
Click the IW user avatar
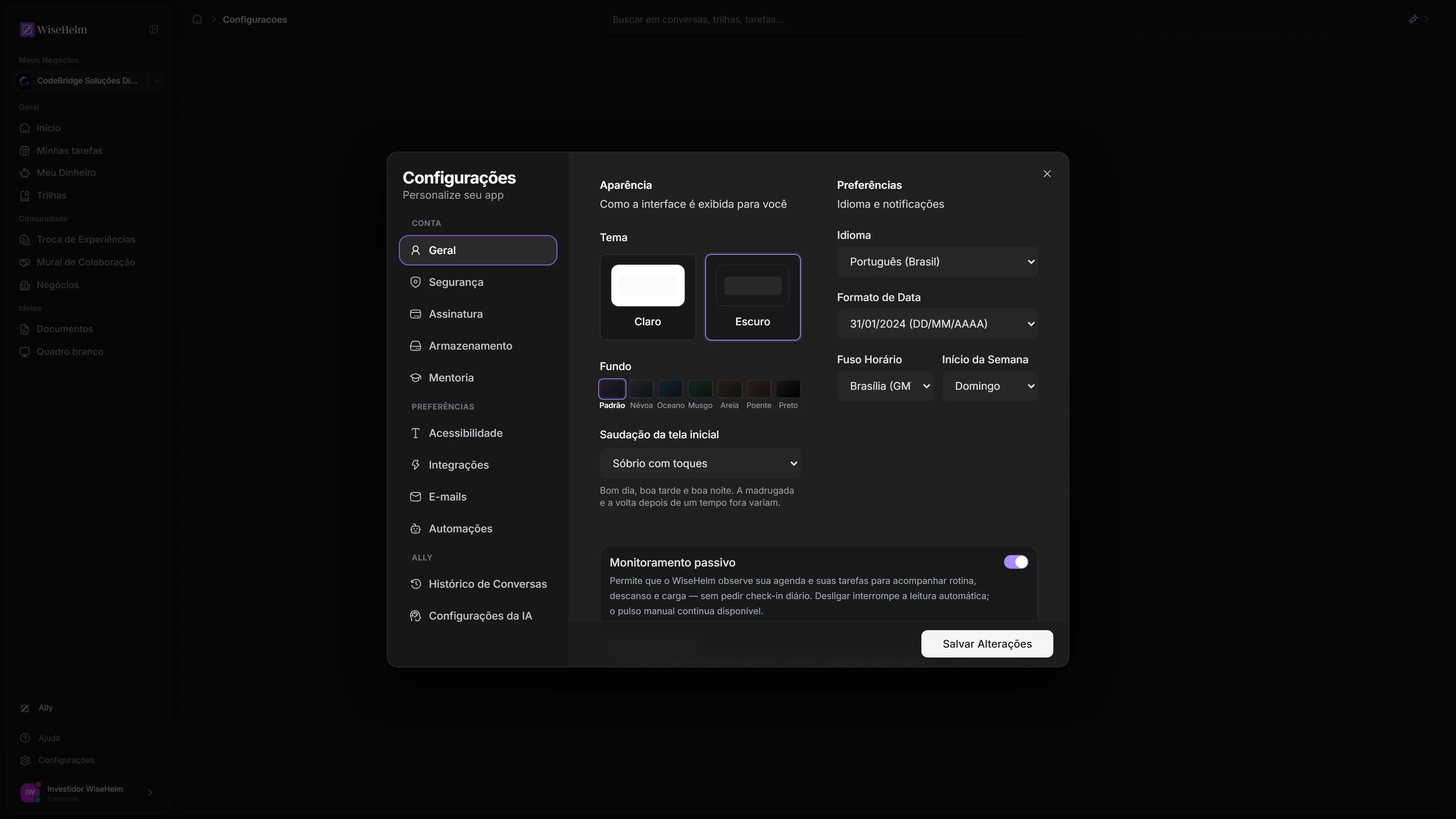(x=30, y=792)
